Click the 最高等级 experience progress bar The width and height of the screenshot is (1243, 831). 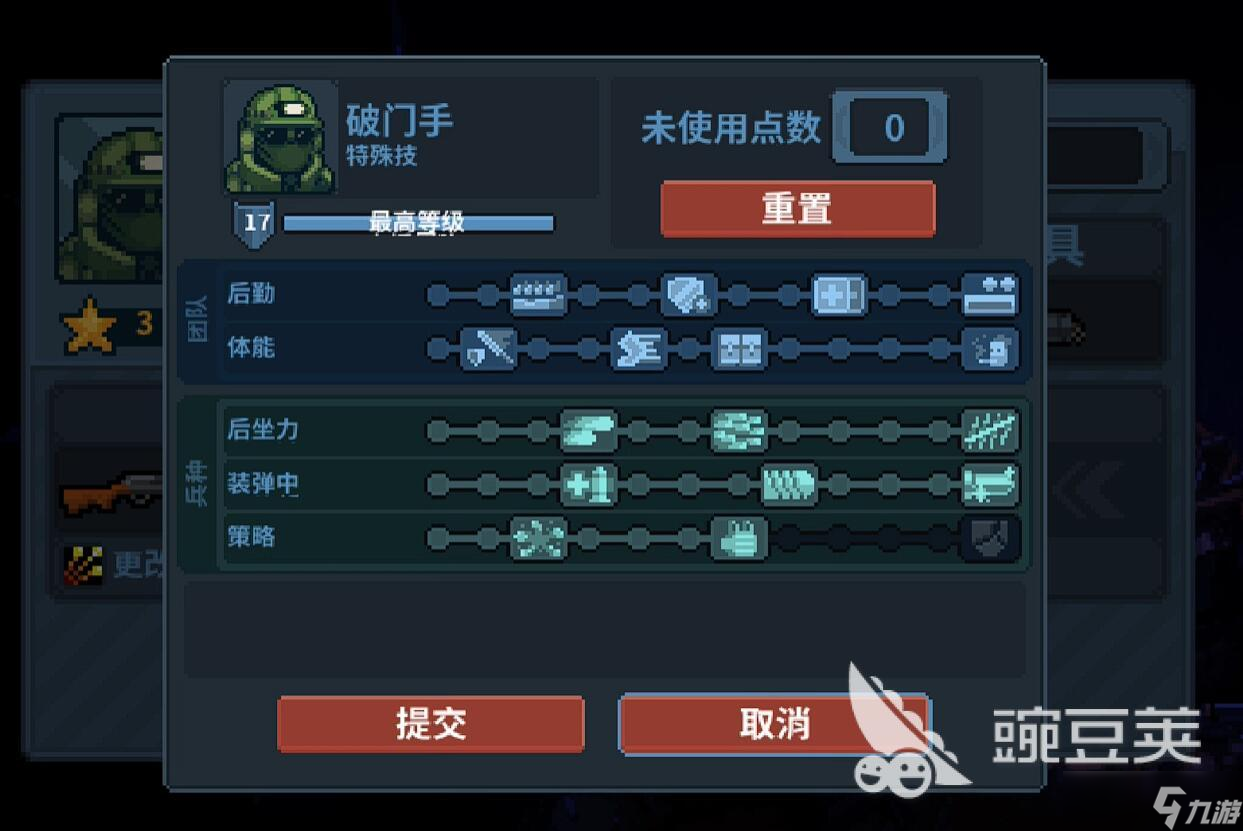point(418,222)
